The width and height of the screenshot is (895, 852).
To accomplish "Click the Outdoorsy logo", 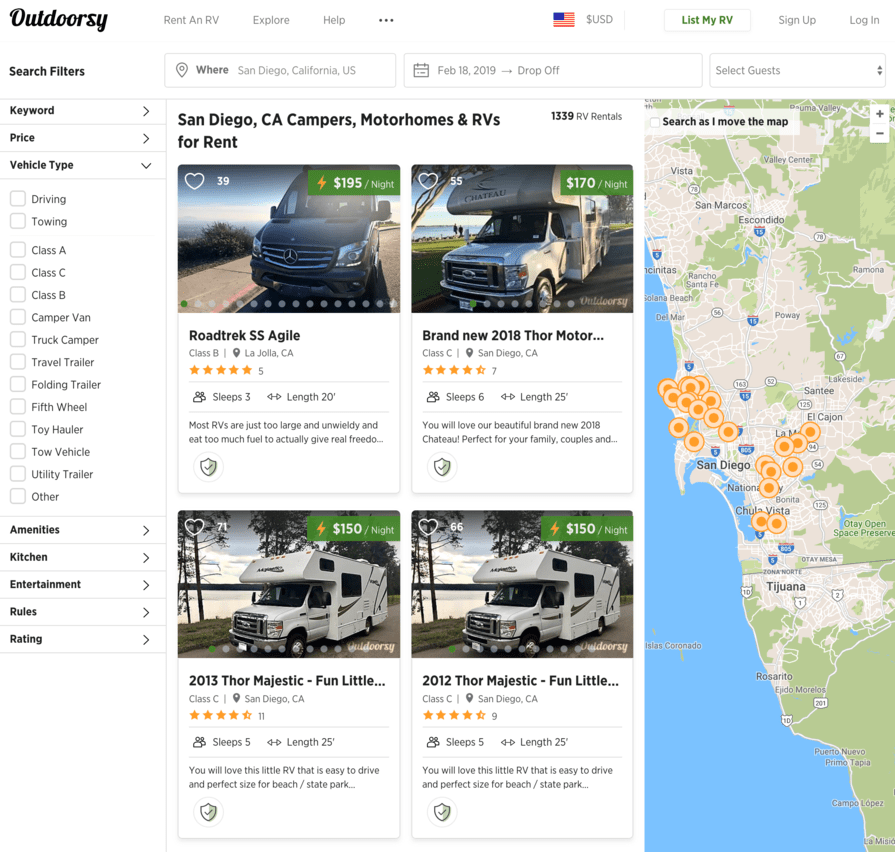I will [59, 19].
